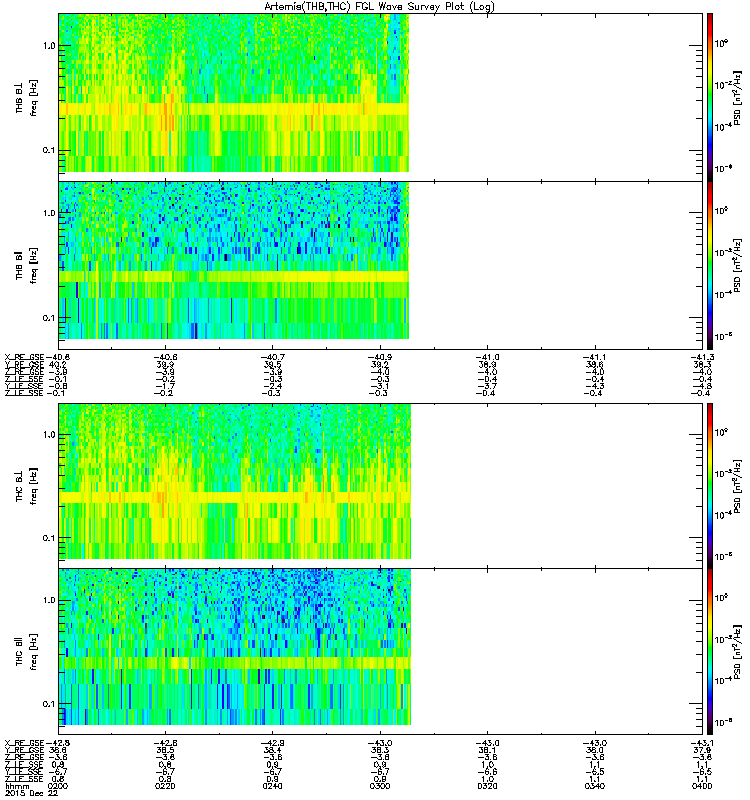The image size is (750, 800).
Task: Click the THB B-perpendicular freq [Hz] axis label
Action: [x=34, y=97]
